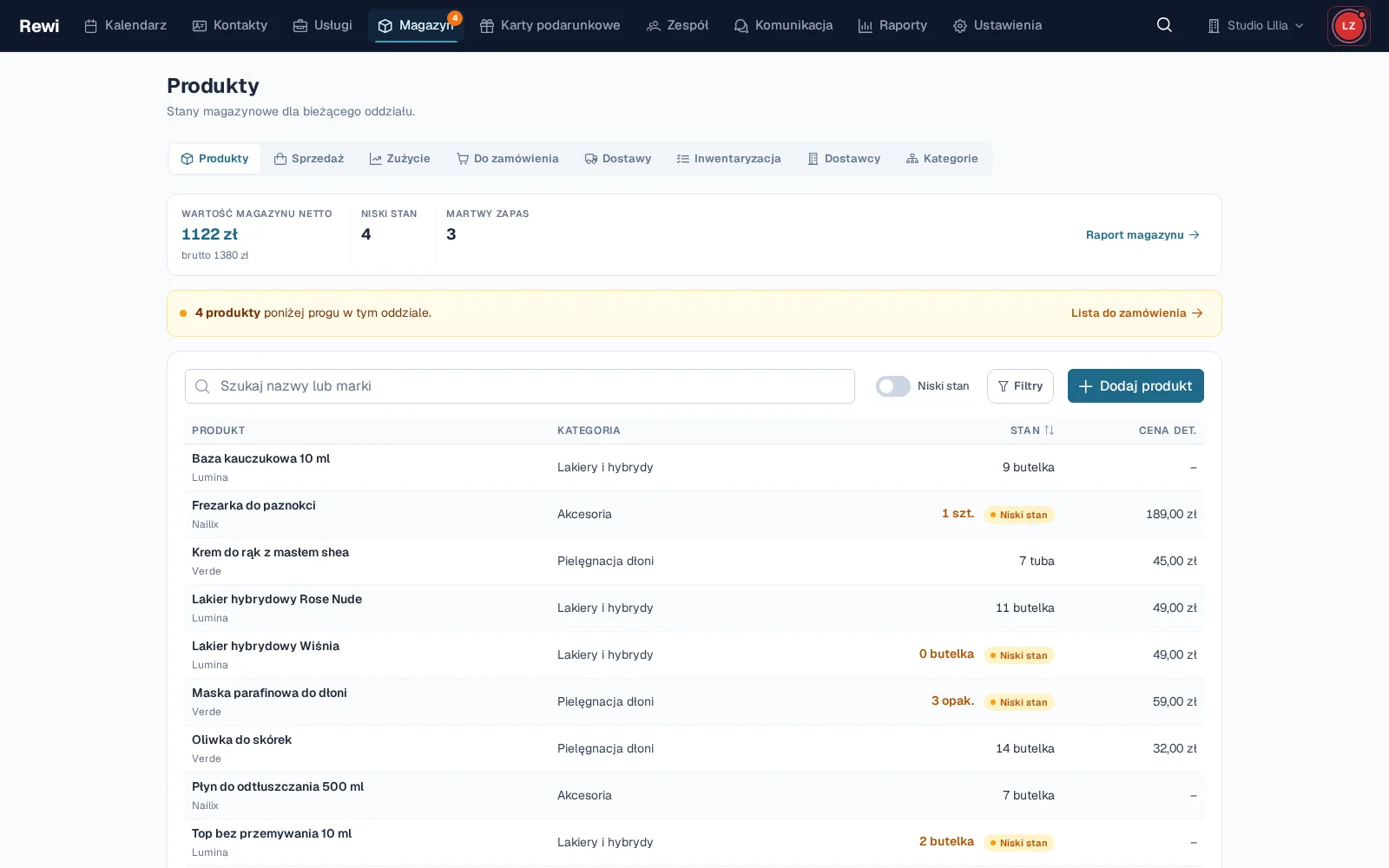
Task: Click the Dodaj produkt button
Action: (x=1136, y=386)
